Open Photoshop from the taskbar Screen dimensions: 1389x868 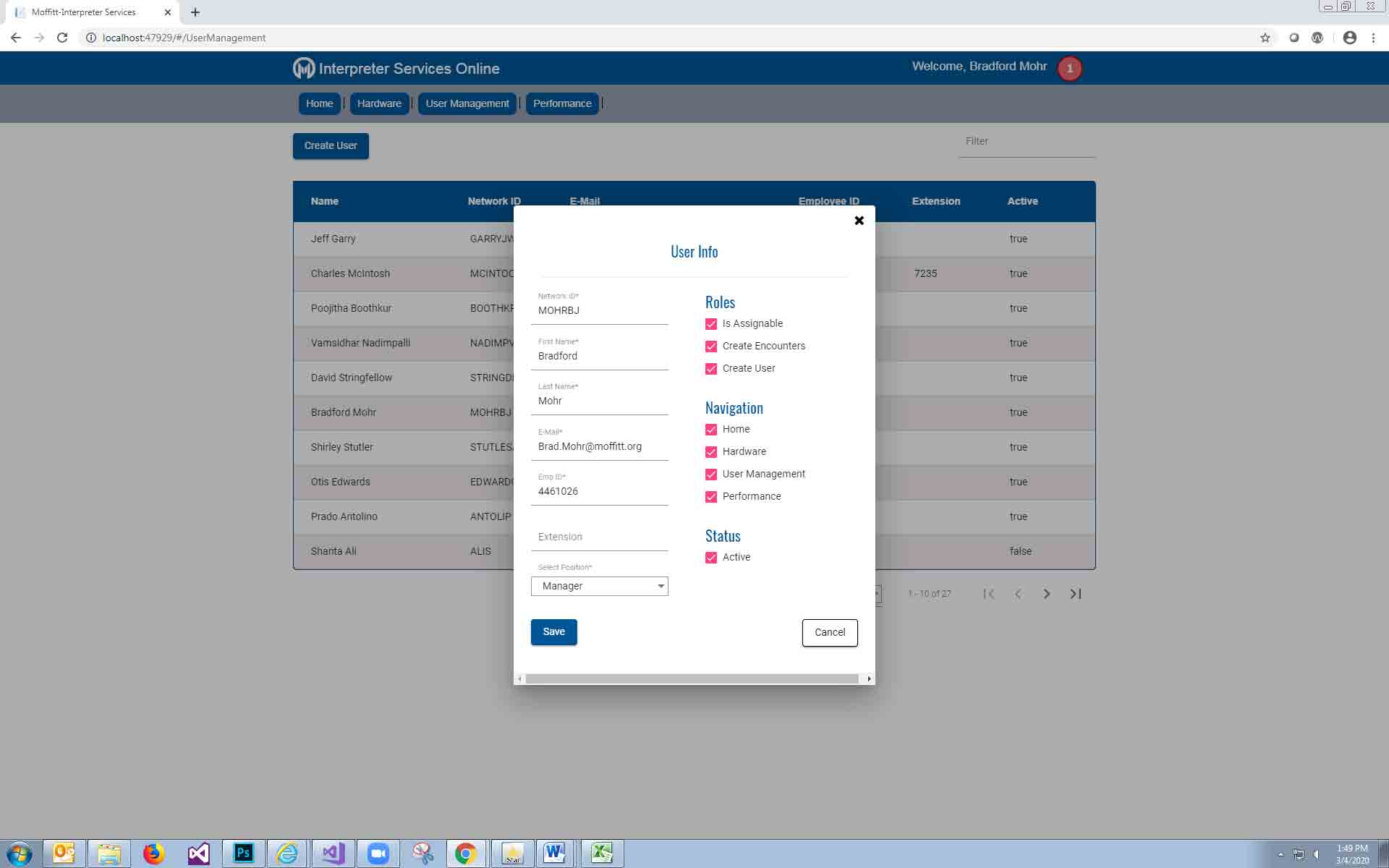click(244, 854)
